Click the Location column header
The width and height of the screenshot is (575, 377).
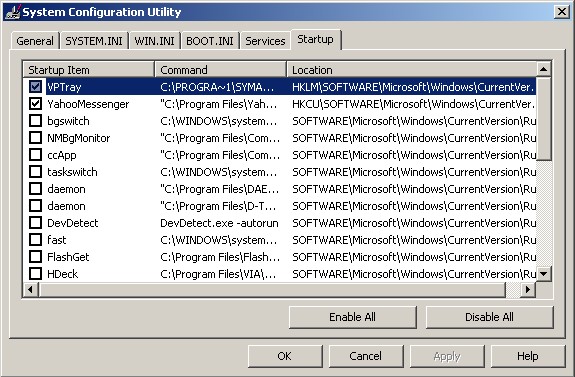click(412, 70)
